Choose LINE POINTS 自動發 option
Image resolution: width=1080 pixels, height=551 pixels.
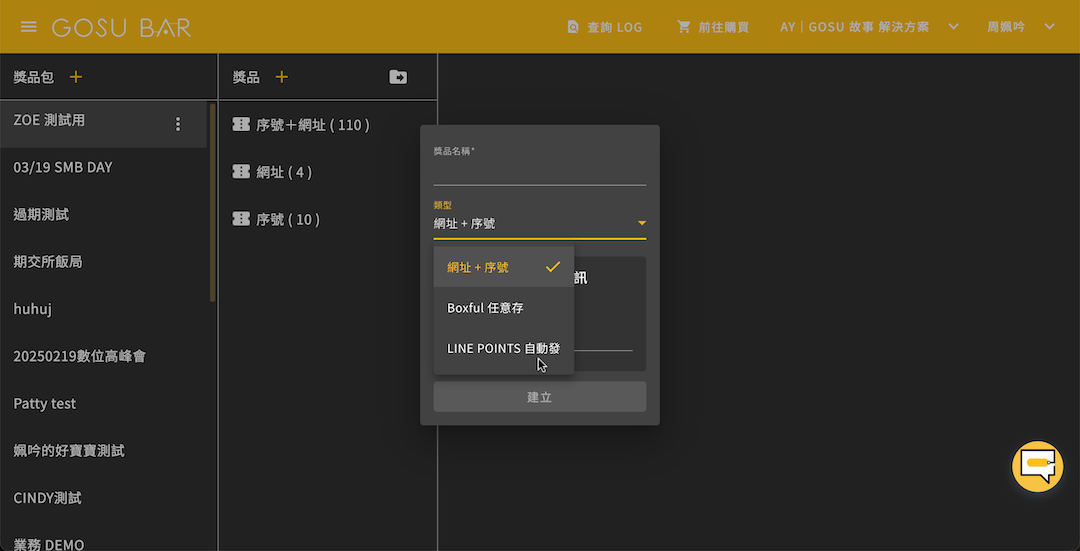pos(503,349)
